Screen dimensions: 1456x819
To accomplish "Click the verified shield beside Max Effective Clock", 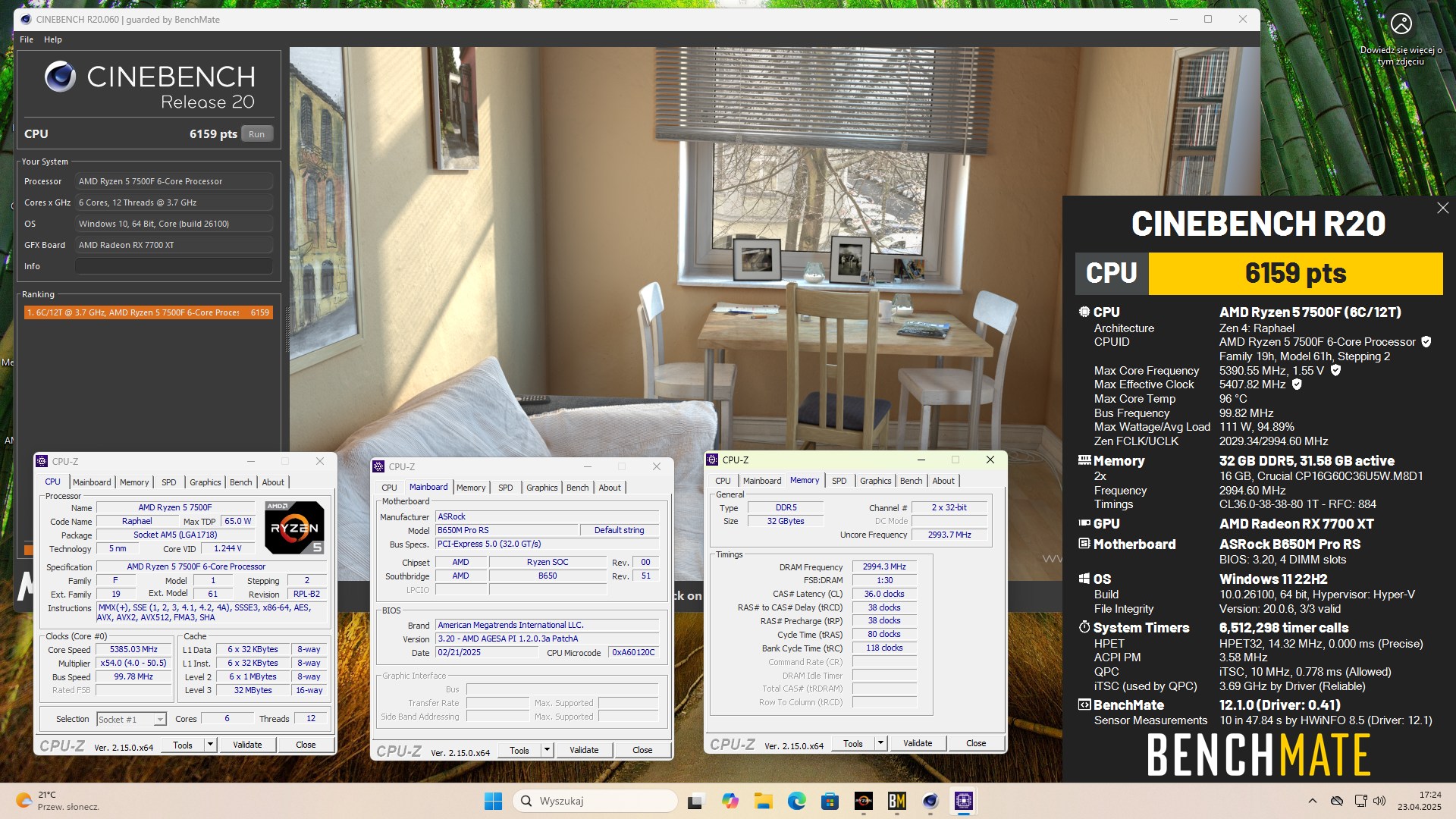I will pyautogui.click(x=1297, y=384).
